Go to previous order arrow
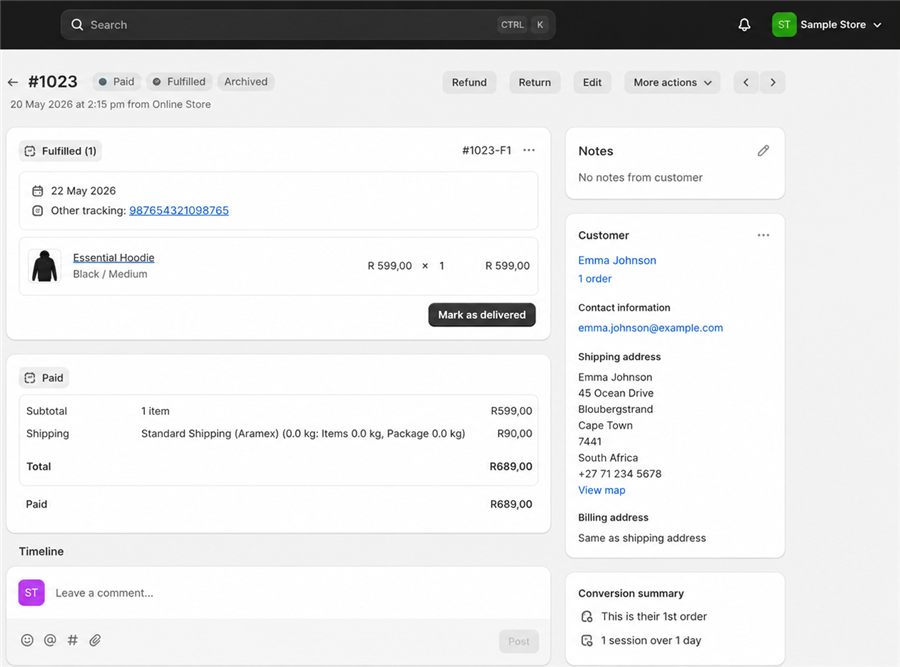Viewport: 900px width, 667px height. 746,82
